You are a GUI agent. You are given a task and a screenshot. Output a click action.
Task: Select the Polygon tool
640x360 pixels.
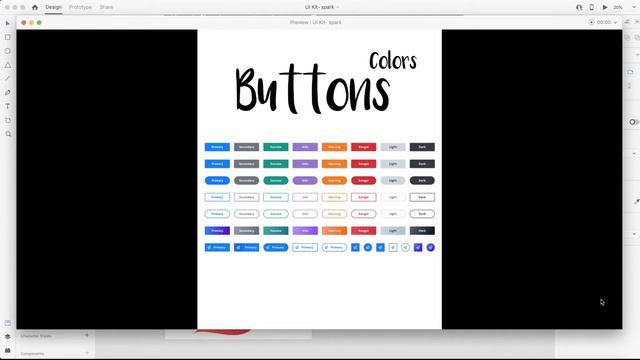(x=8, y=65)
